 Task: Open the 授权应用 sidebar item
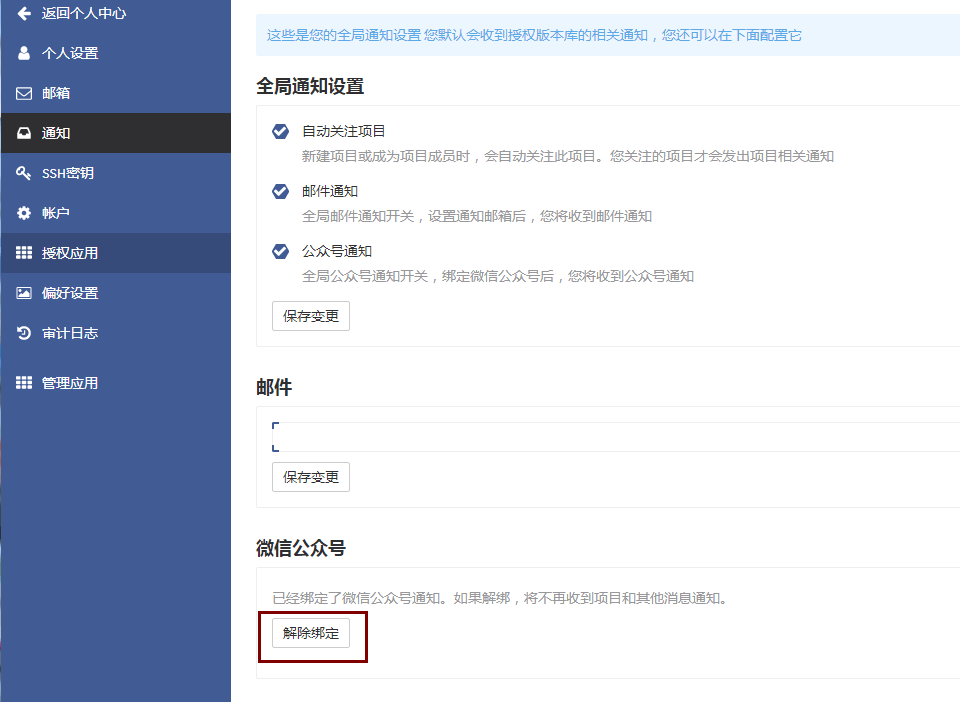coord(70,253)
